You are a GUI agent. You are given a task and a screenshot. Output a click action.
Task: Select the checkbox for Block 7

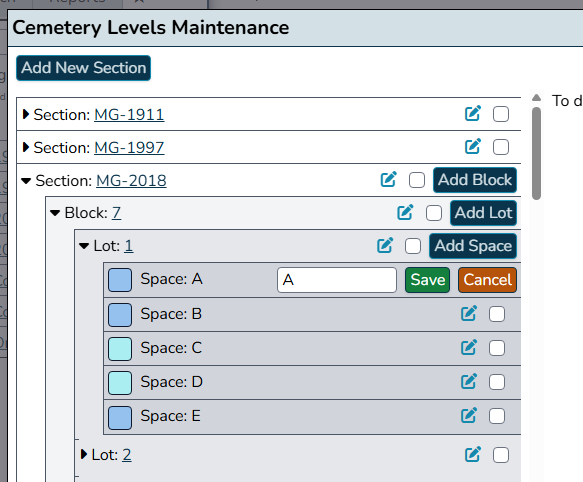pos(434,213)
